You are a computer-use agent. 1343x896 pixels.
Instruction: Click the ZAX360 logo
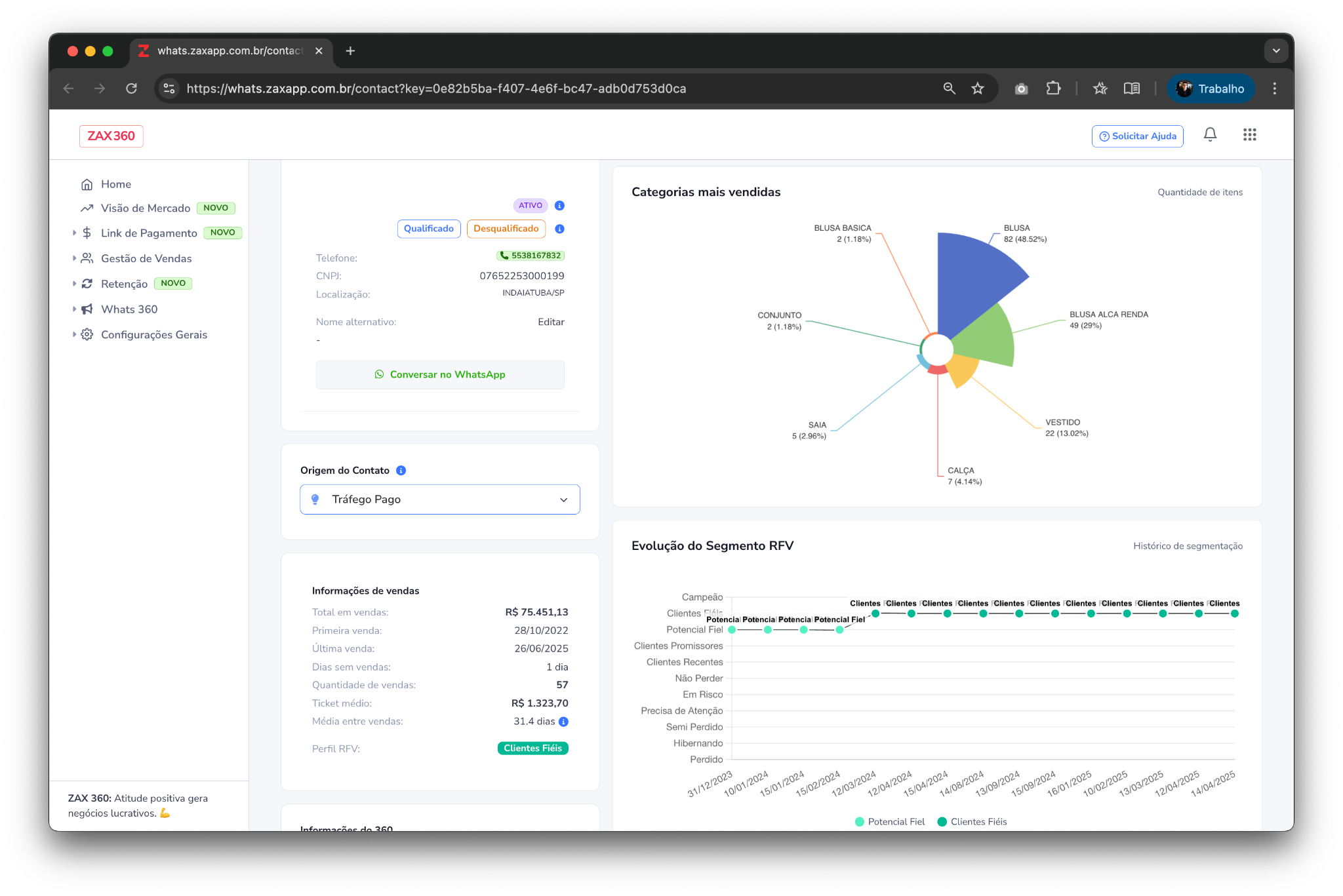(x=111, y=136)
